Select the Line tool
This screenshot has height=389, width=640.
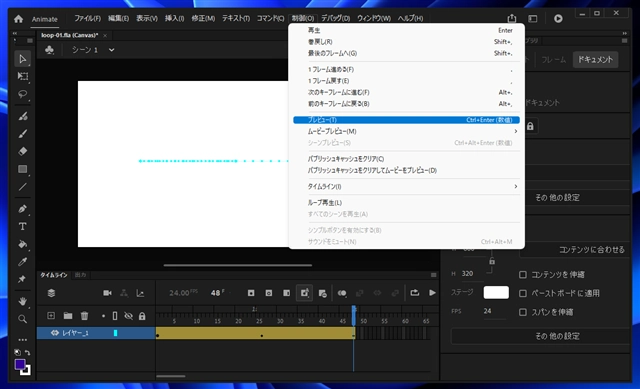tap(23, 187)
